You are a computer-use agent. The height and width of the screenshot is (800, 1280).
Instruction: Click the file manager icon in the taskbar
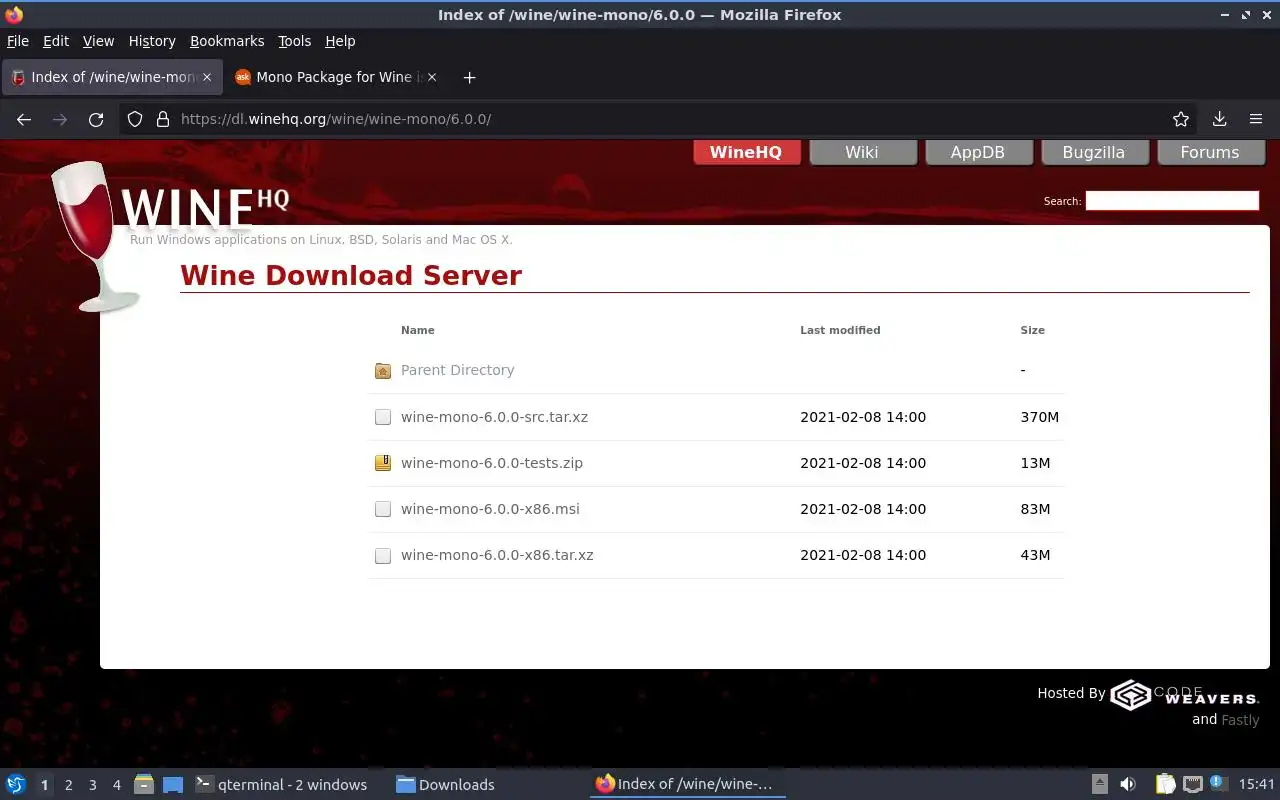143,785
